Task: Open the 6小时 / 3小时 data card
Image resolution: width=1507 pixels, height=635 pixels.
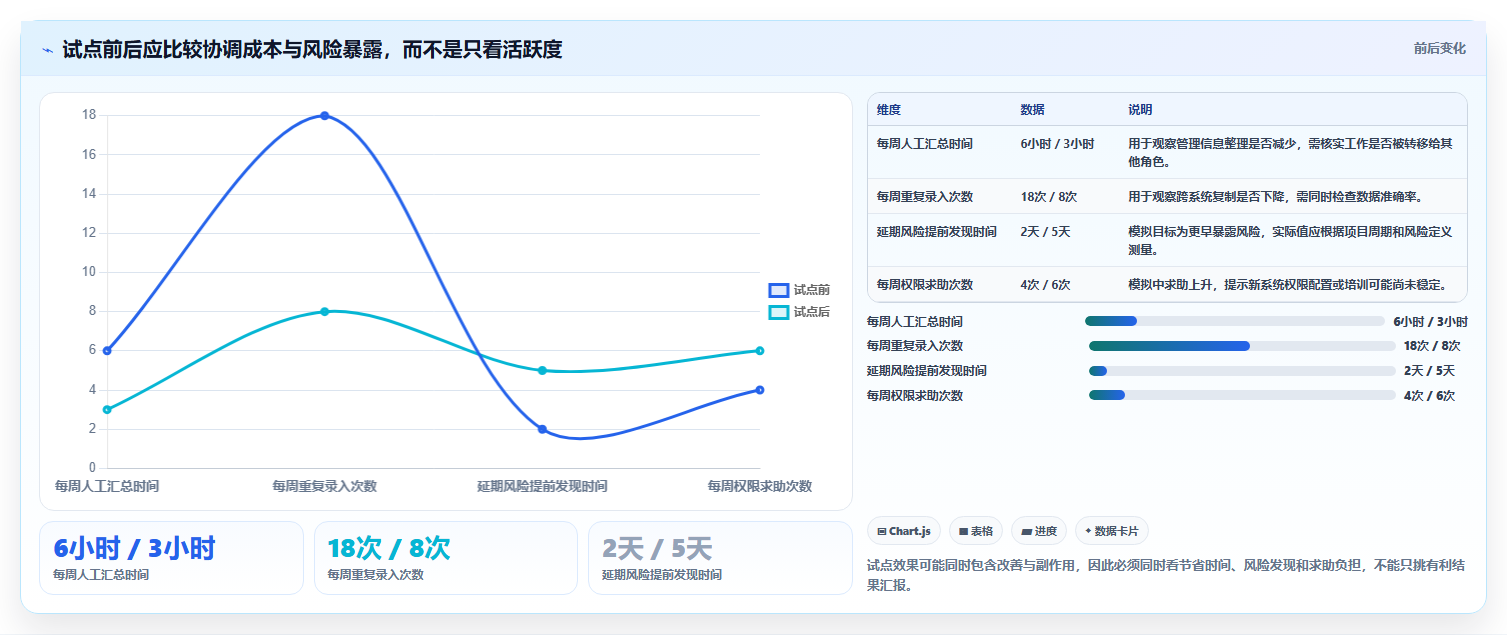Action: 171,558
